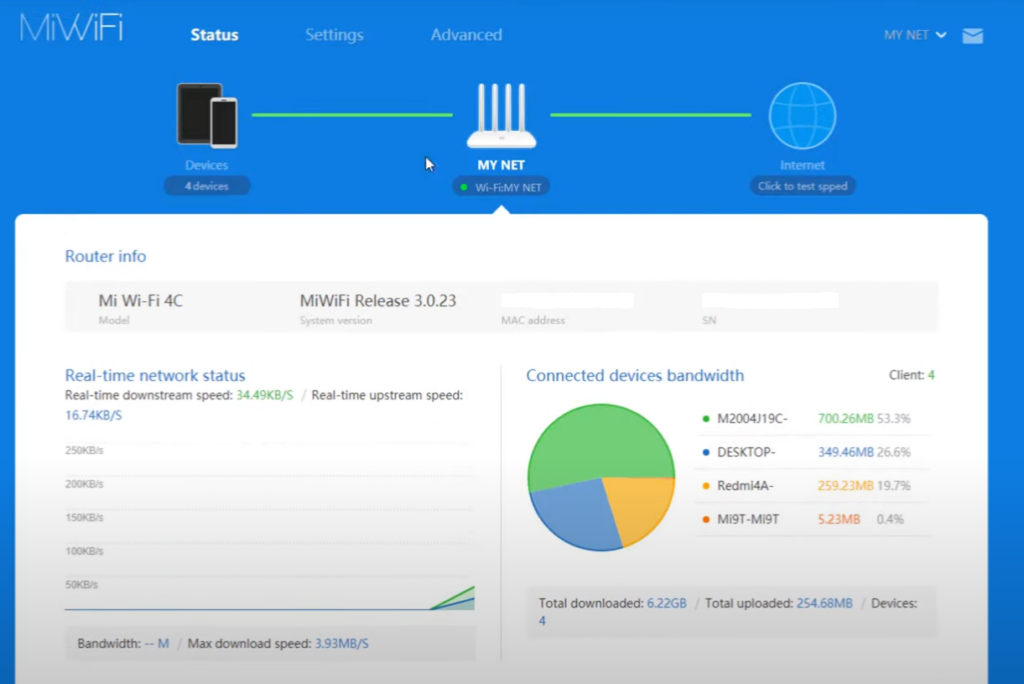Click the 4 devices badge
Screen dimensions: 1024x684
pyautogui.click(x=206, y=186)
